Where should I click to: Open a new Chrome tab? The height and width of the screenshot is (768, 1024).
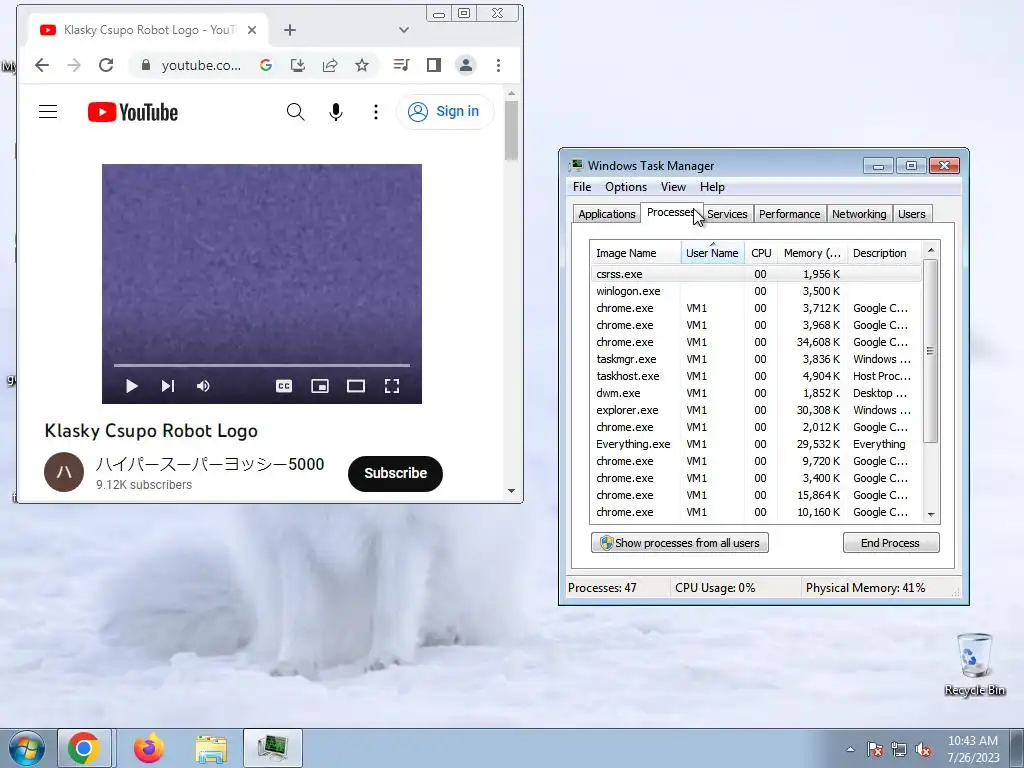290,30
